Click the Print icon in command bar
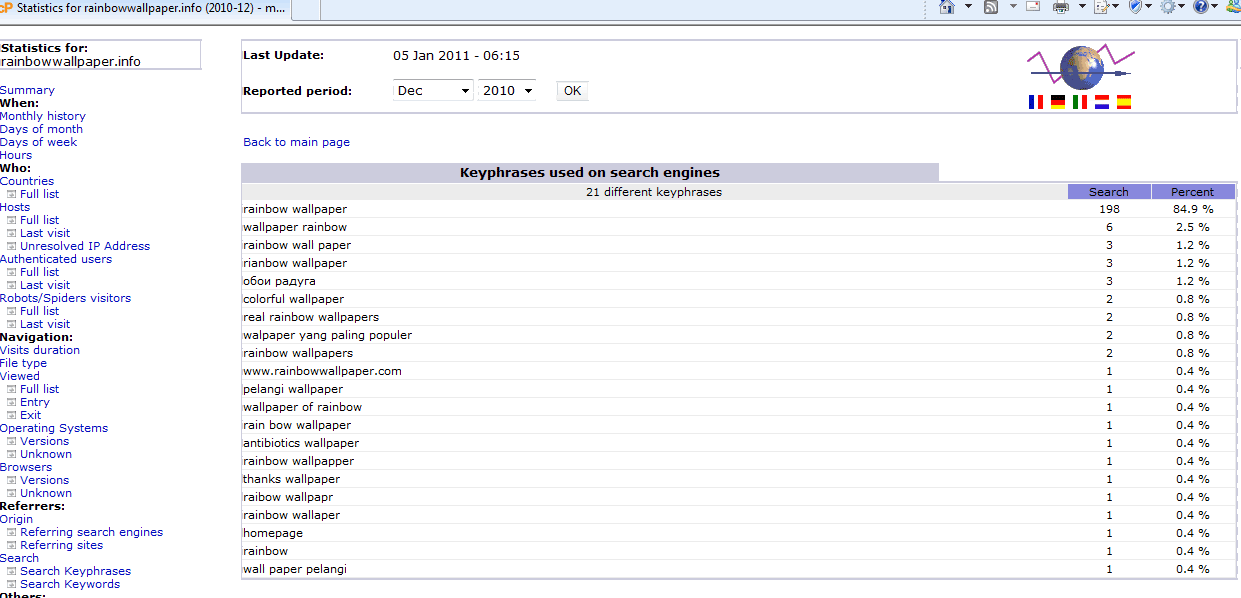 pos(1060,7)
